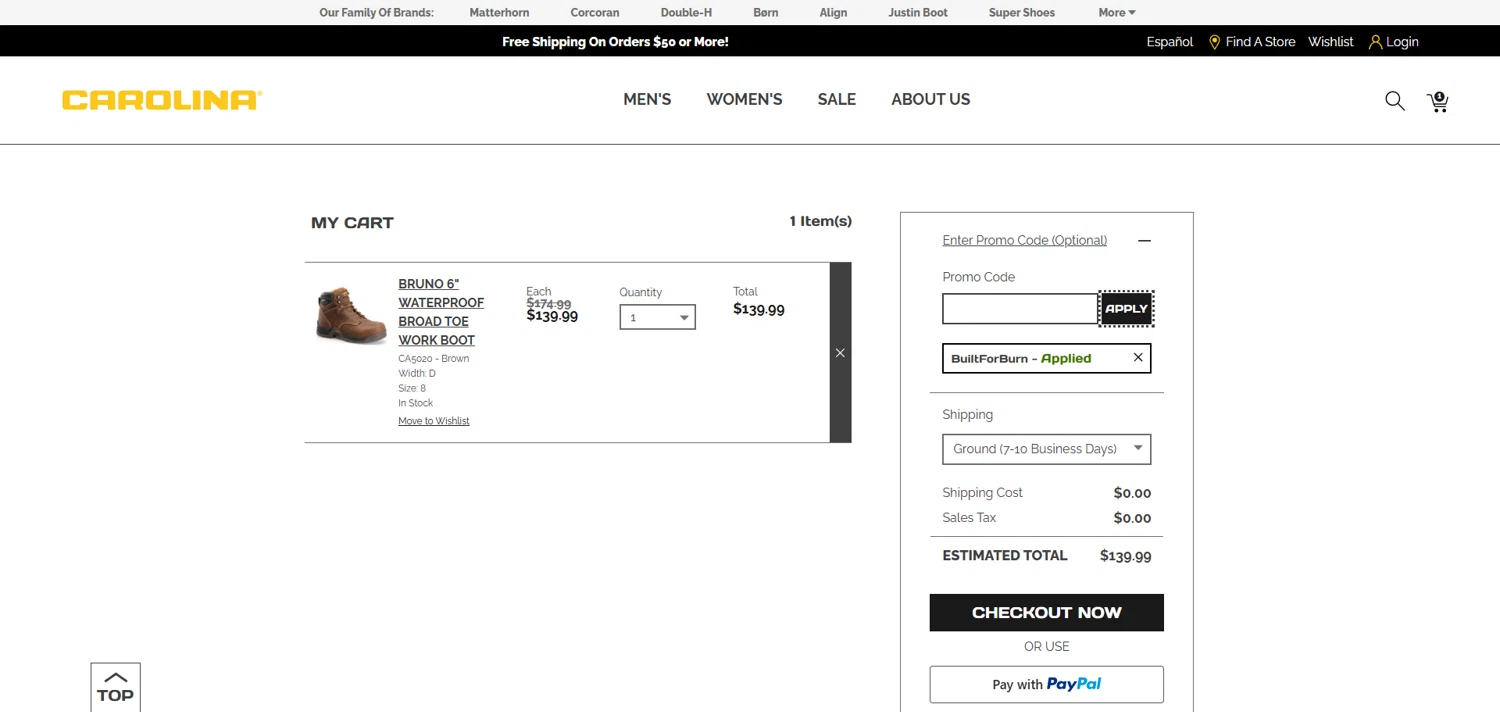Click the 1 Item(s) count text

[x=821, y=221]
